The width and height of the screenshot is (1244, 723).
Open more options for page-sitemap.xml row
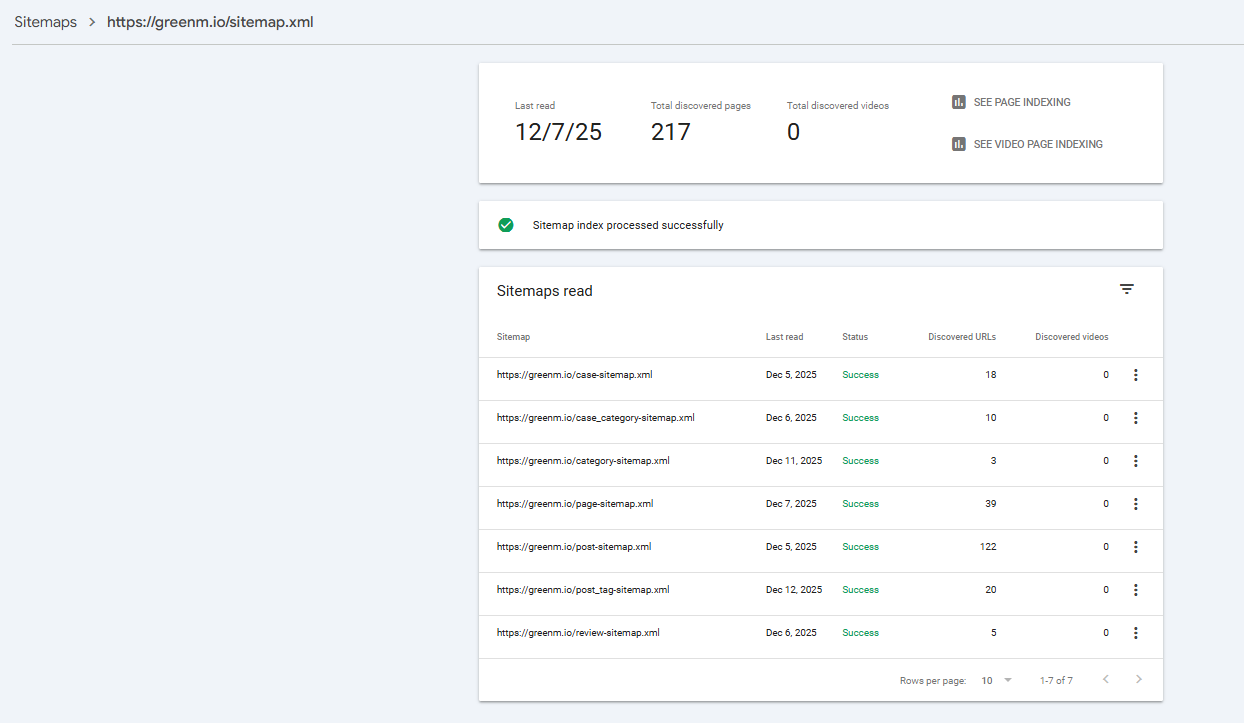pos(1135,504)
